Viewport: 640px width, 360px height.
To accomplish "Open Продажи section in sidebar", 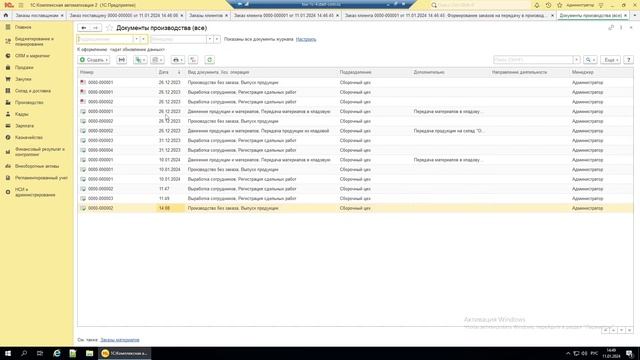I will 24,68.
